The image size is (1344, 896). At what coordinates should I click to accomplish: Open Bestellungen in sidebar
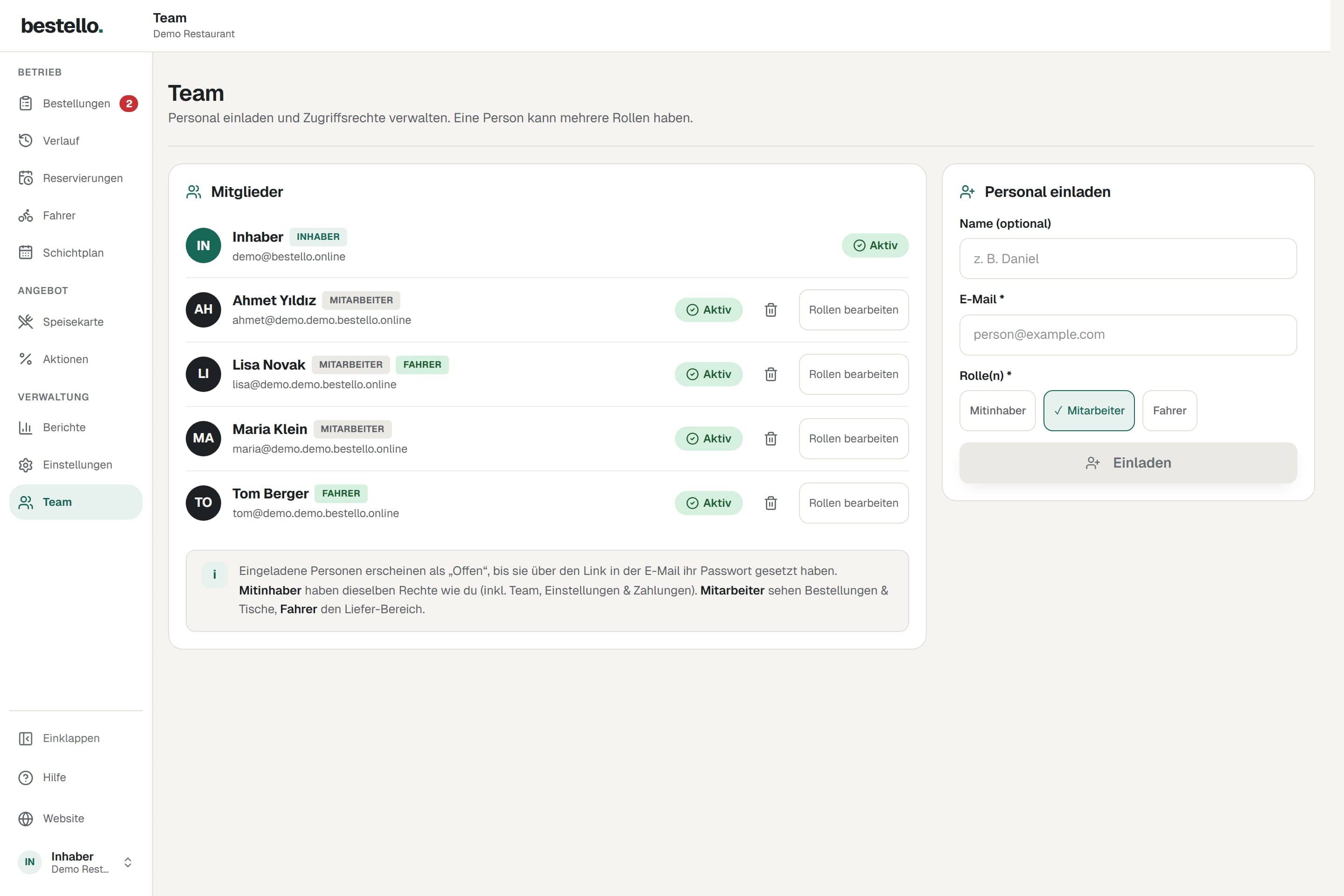pyautogui.click(x=76, y=104)
